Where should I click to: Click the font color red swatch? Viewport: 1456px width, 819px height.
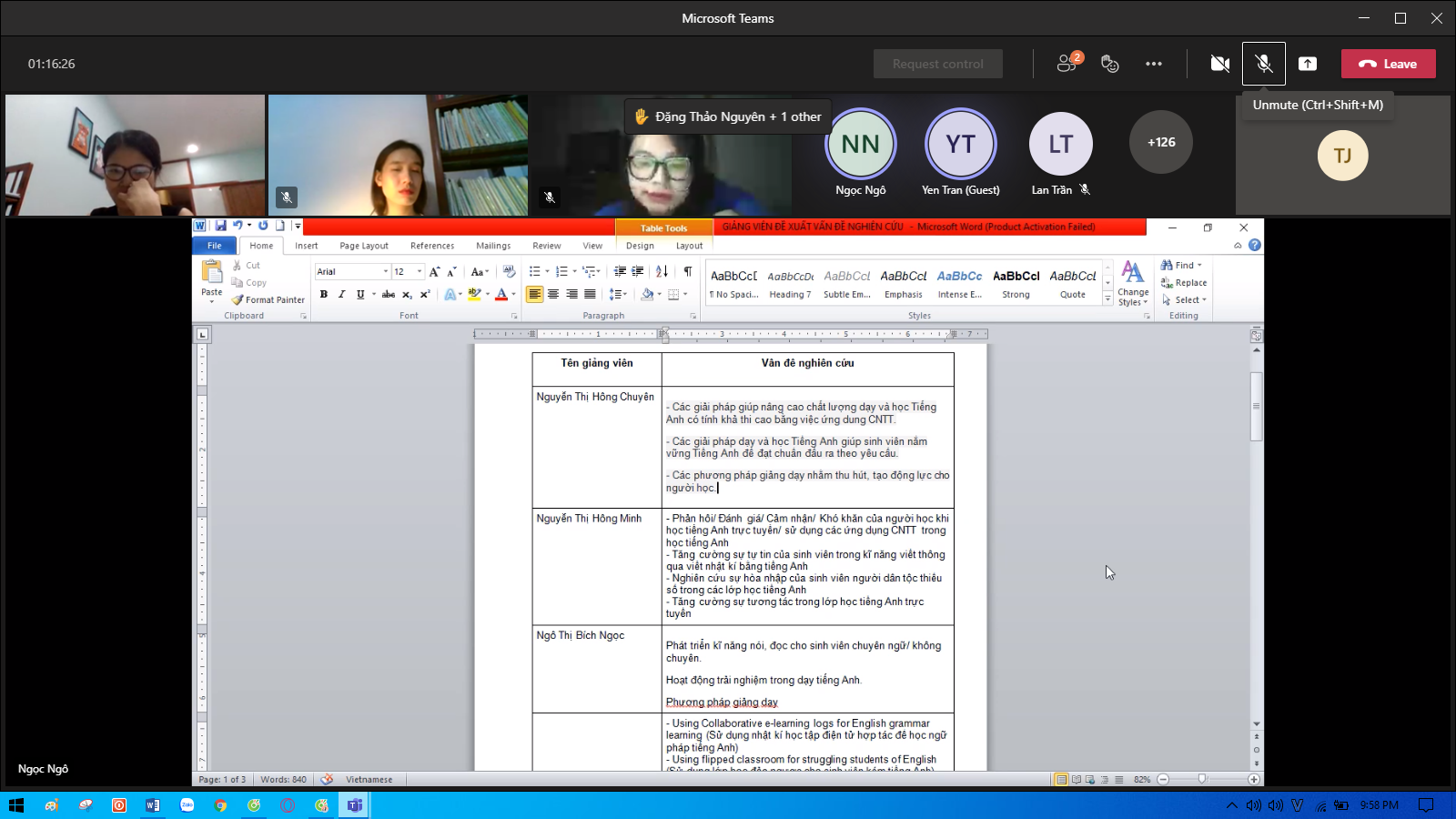tap(501, 294)
